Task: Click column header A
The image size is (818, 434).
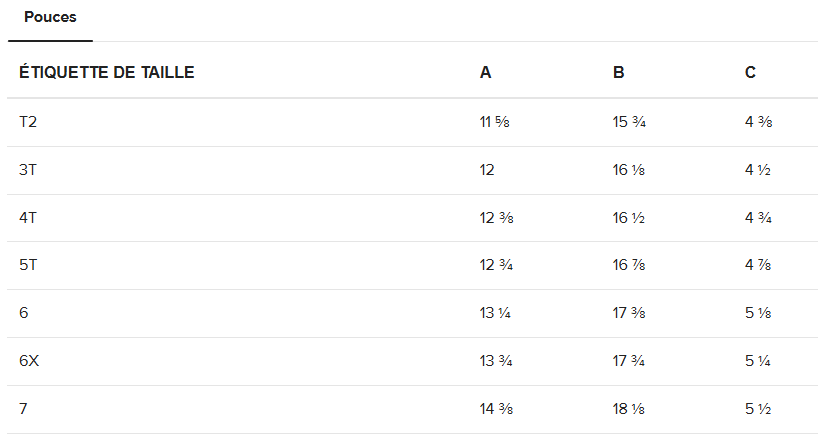Action: point(485,72)
